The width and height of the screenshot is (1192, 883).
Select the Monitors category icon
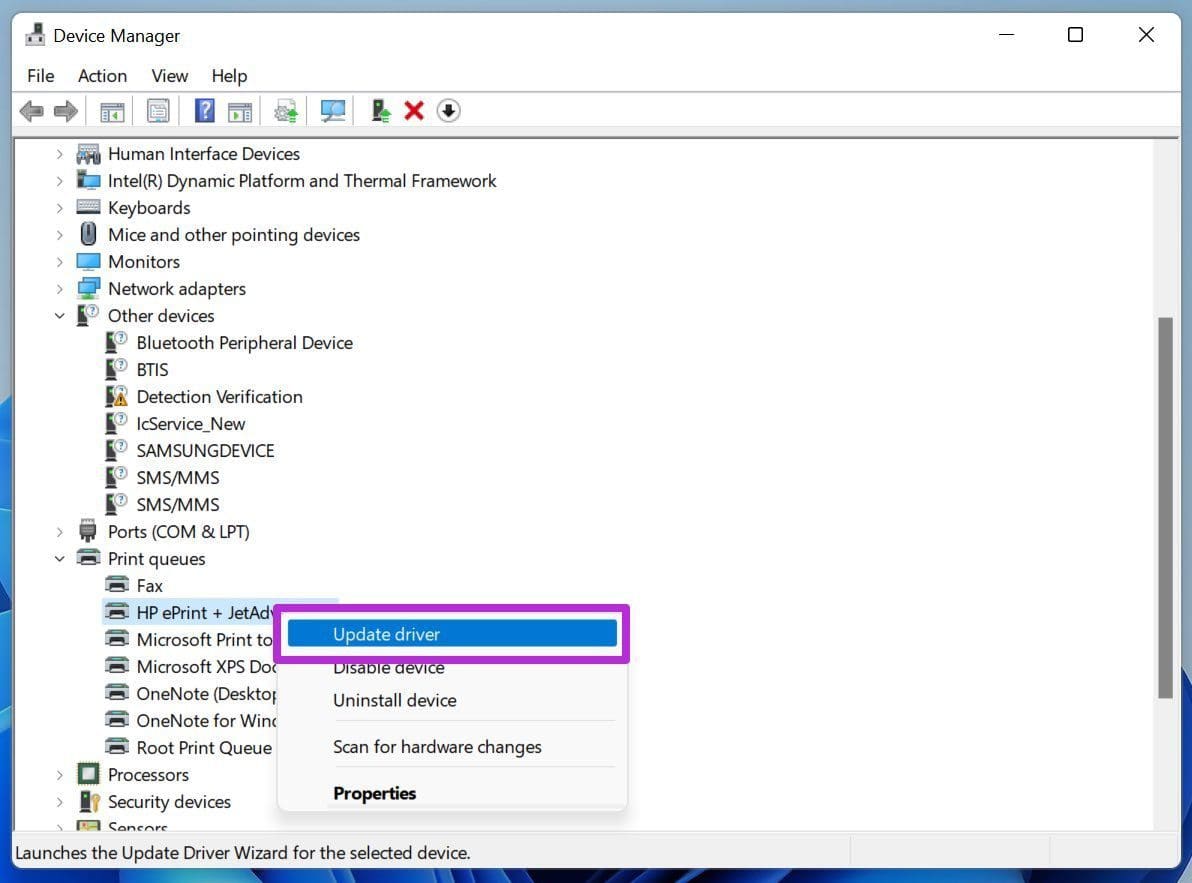pyautogui.click(x=88, y=261)
